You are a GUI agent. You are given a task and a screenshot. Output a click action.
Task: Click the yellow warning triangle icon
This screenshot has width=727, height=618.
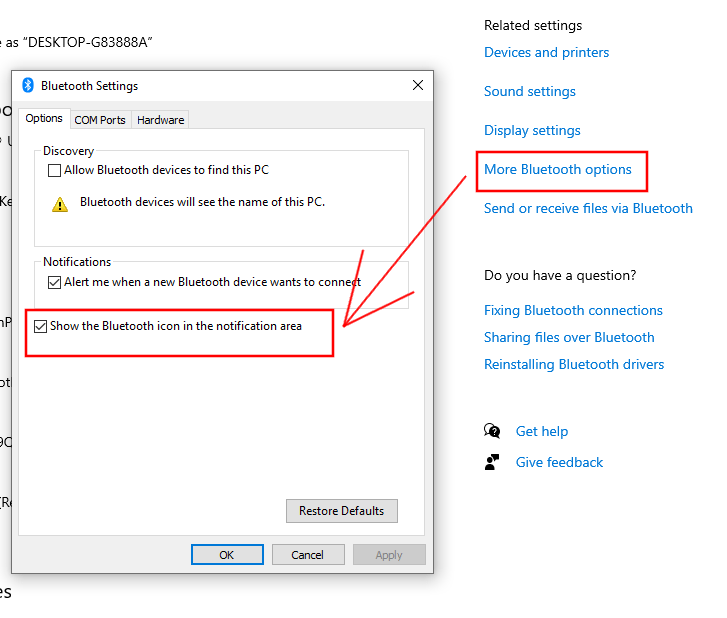tap(60, 204)
